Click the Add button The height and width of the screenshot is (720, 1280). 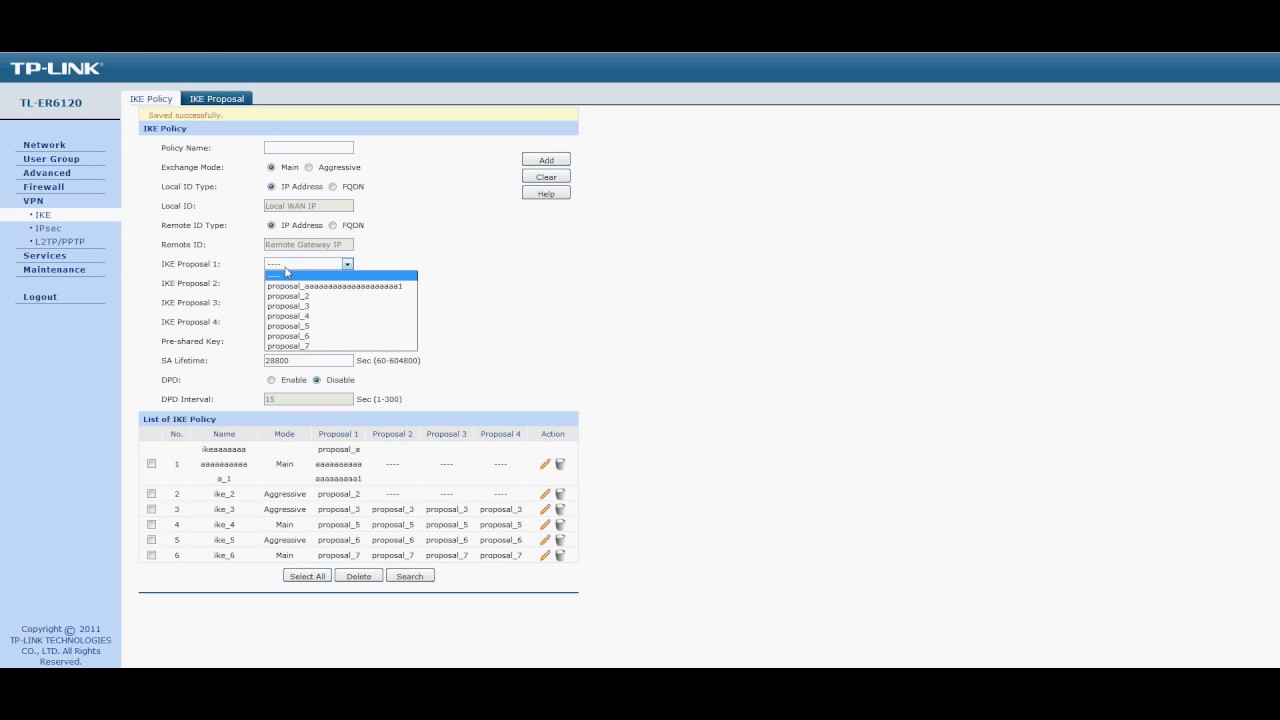(546, 160)
